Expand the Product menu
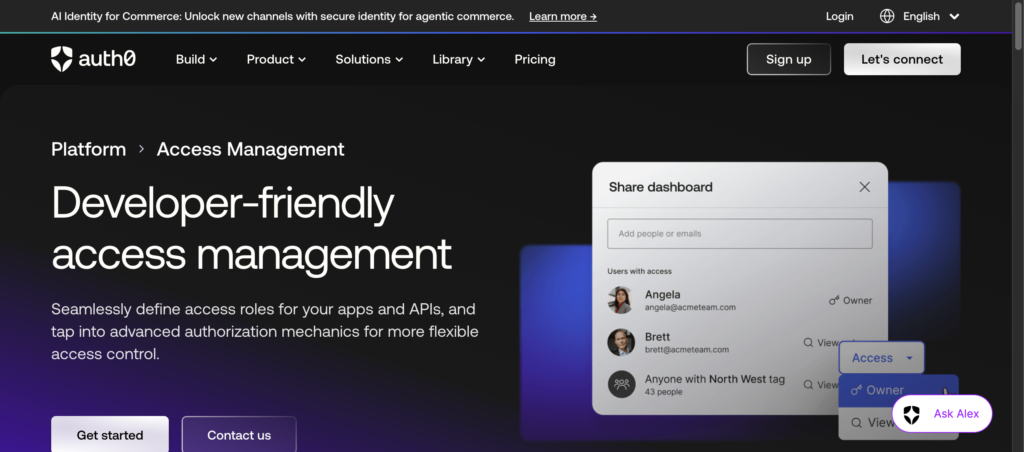The height and width of the screenshot is (452, 1024). 276,59
